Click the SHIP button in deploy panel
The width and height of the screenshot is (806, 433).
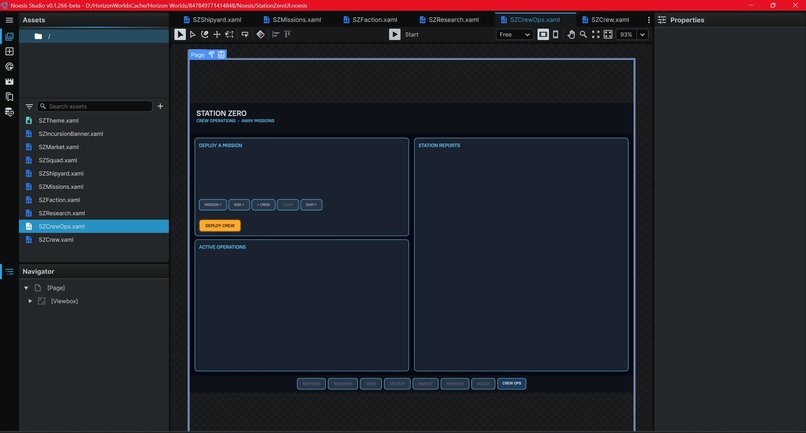pos(312,205)
